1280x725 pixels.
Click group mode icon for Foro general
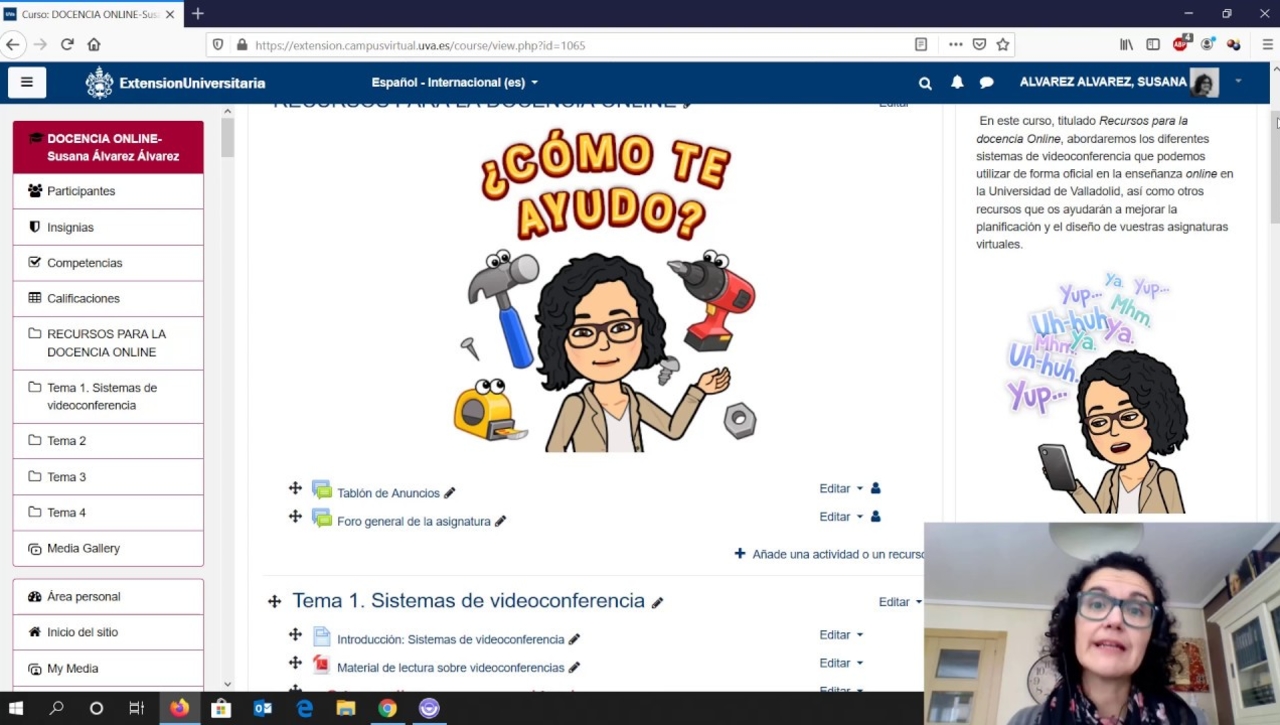876,516
